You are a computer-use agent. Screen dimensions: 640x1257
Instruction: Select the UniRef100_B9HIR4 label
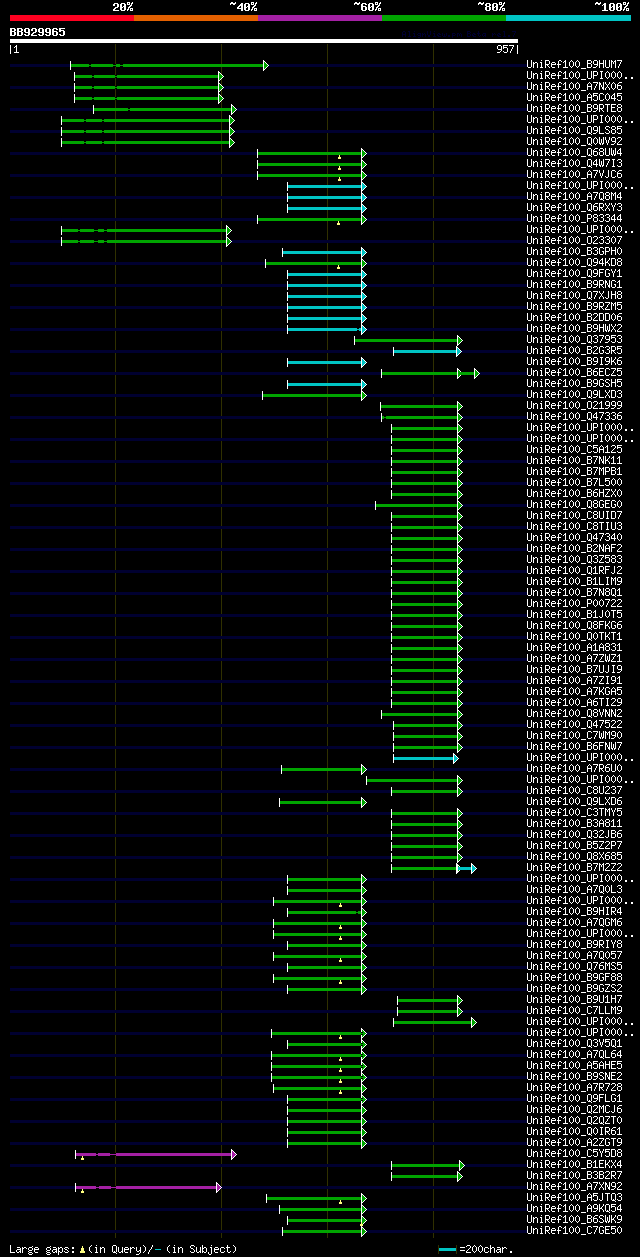[574, 912]
